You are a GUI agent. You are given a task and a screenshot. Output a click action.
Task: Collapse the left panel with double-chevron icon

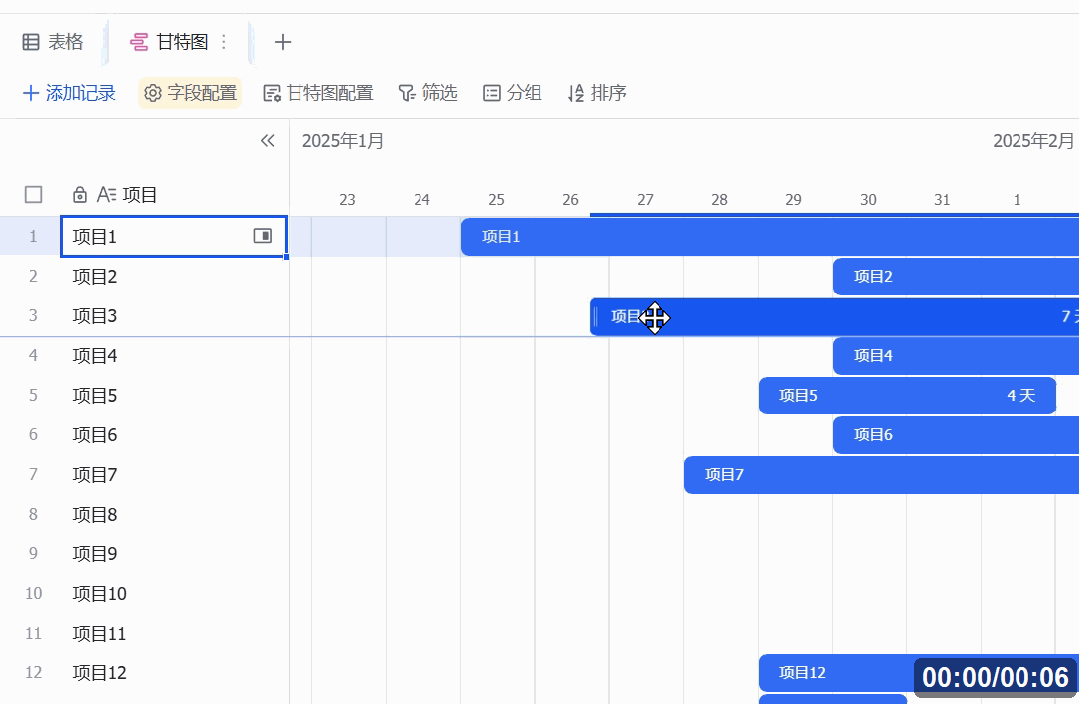pyautogui.click(x=267, y=141)
